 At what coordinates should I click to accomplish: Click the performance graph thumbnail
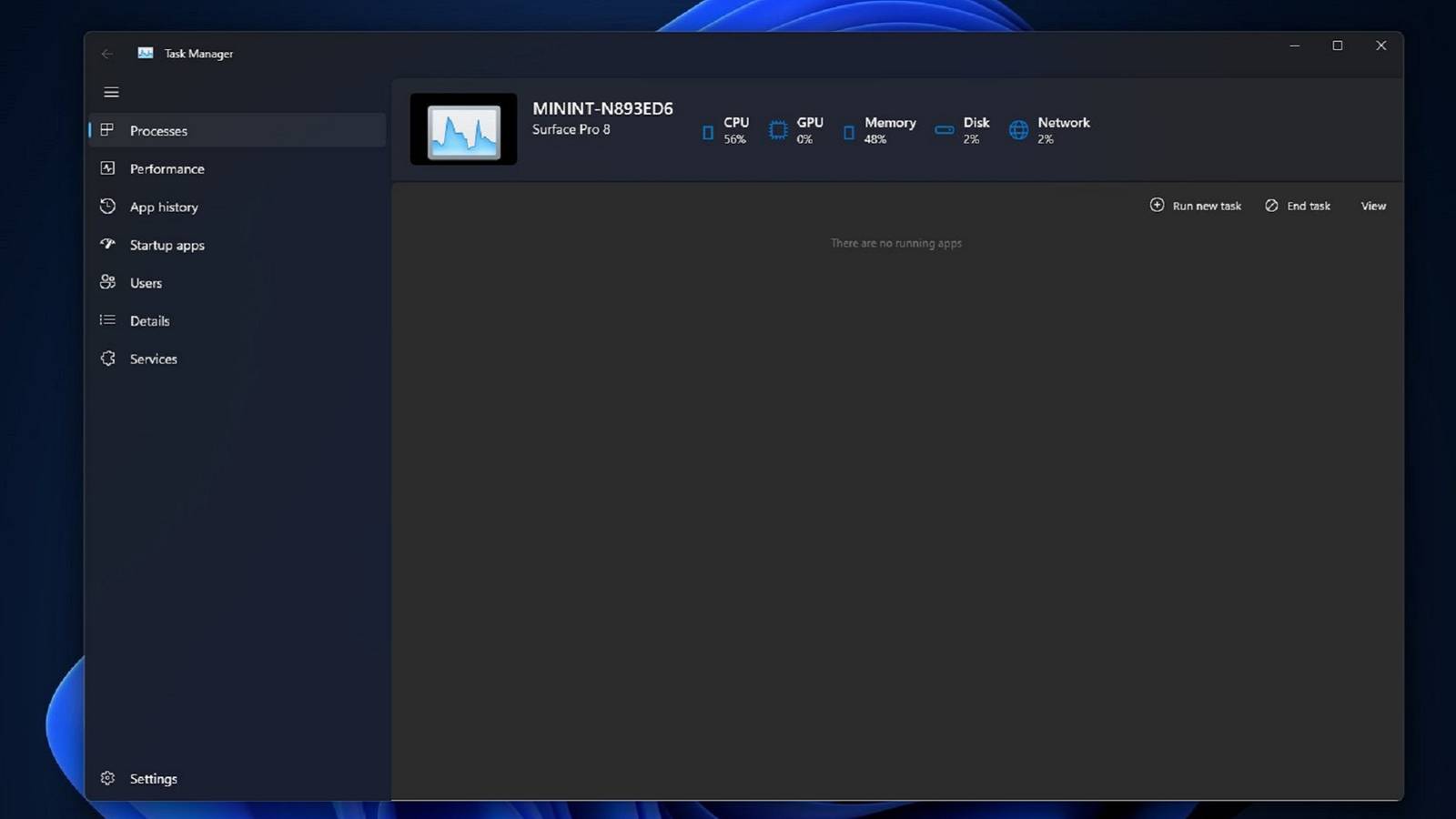tap(463, 129)
